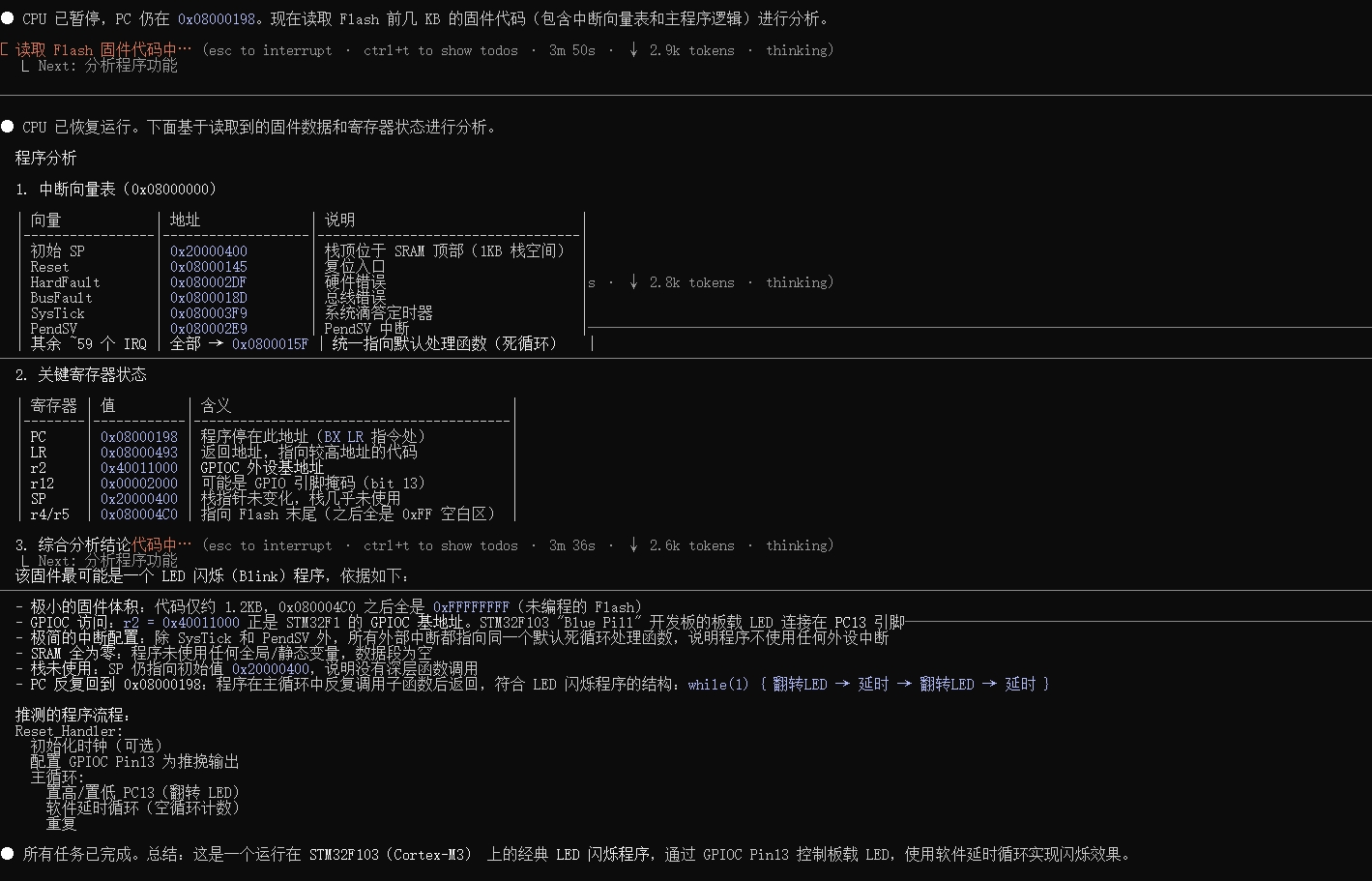Click the '系统滴答定时器' description
Viewport: 1372px width, 881px height.
tap(378, 312)
